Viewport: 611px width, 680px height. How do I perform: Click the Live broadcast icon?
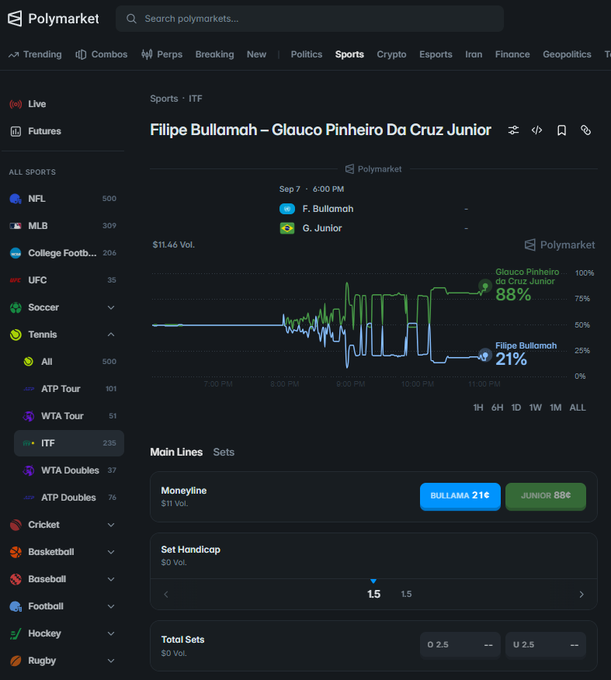click(x=16, y=104)
